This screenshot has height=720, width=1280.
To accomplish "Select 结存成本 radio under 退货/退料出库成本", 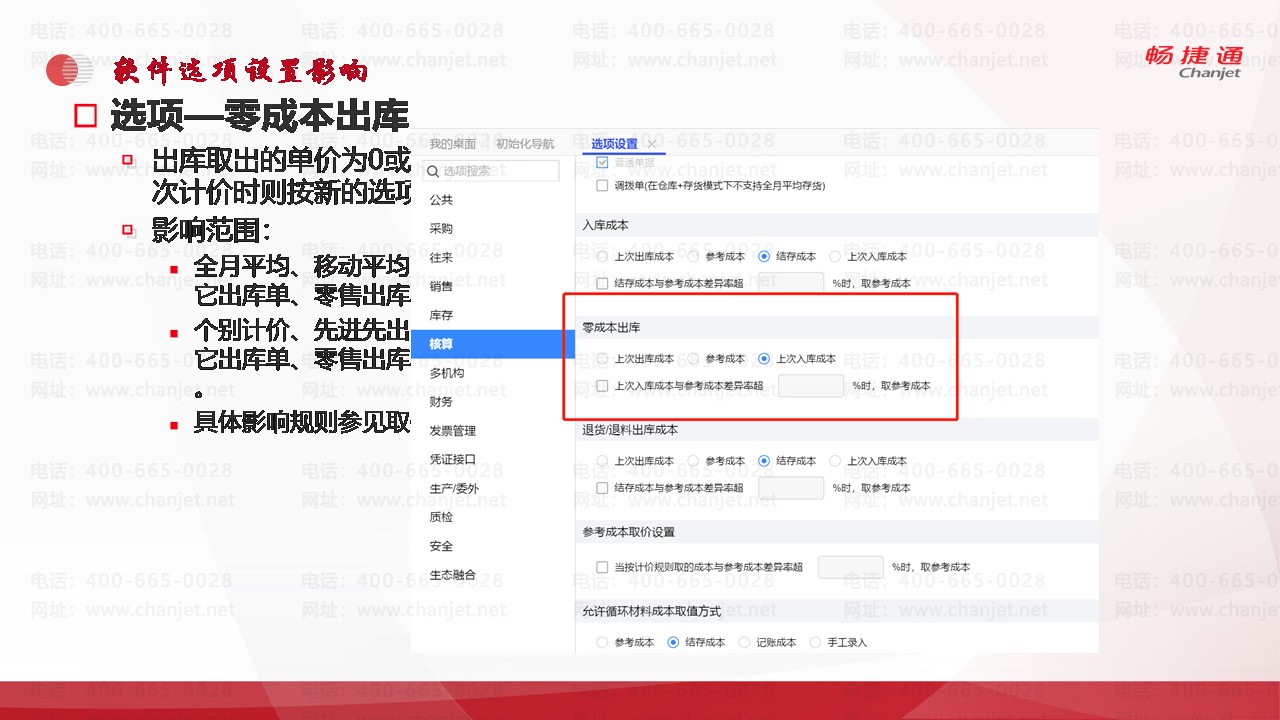I will point(764,461).
